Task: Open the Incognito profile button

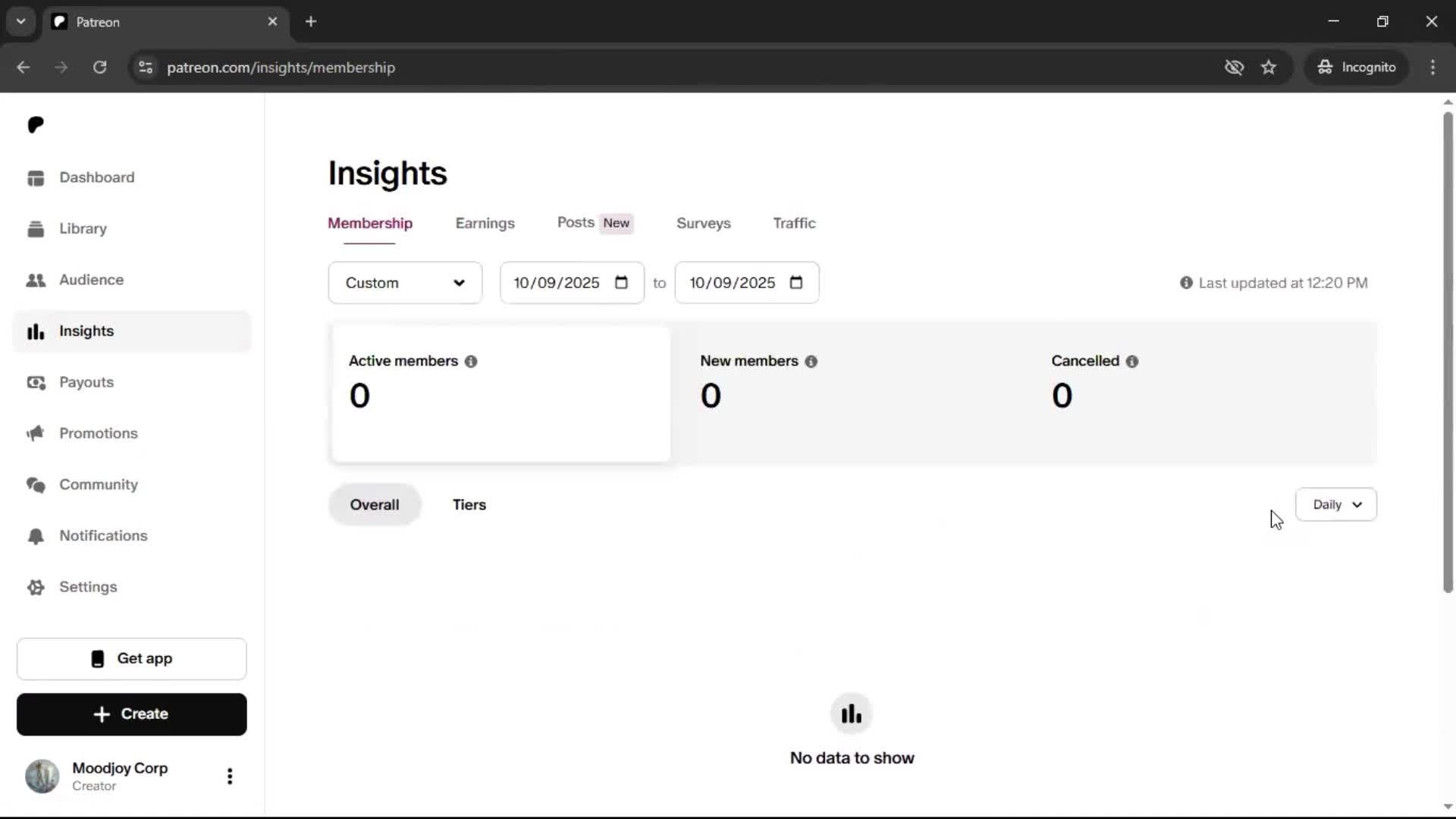Action: tap(1357, 67)
